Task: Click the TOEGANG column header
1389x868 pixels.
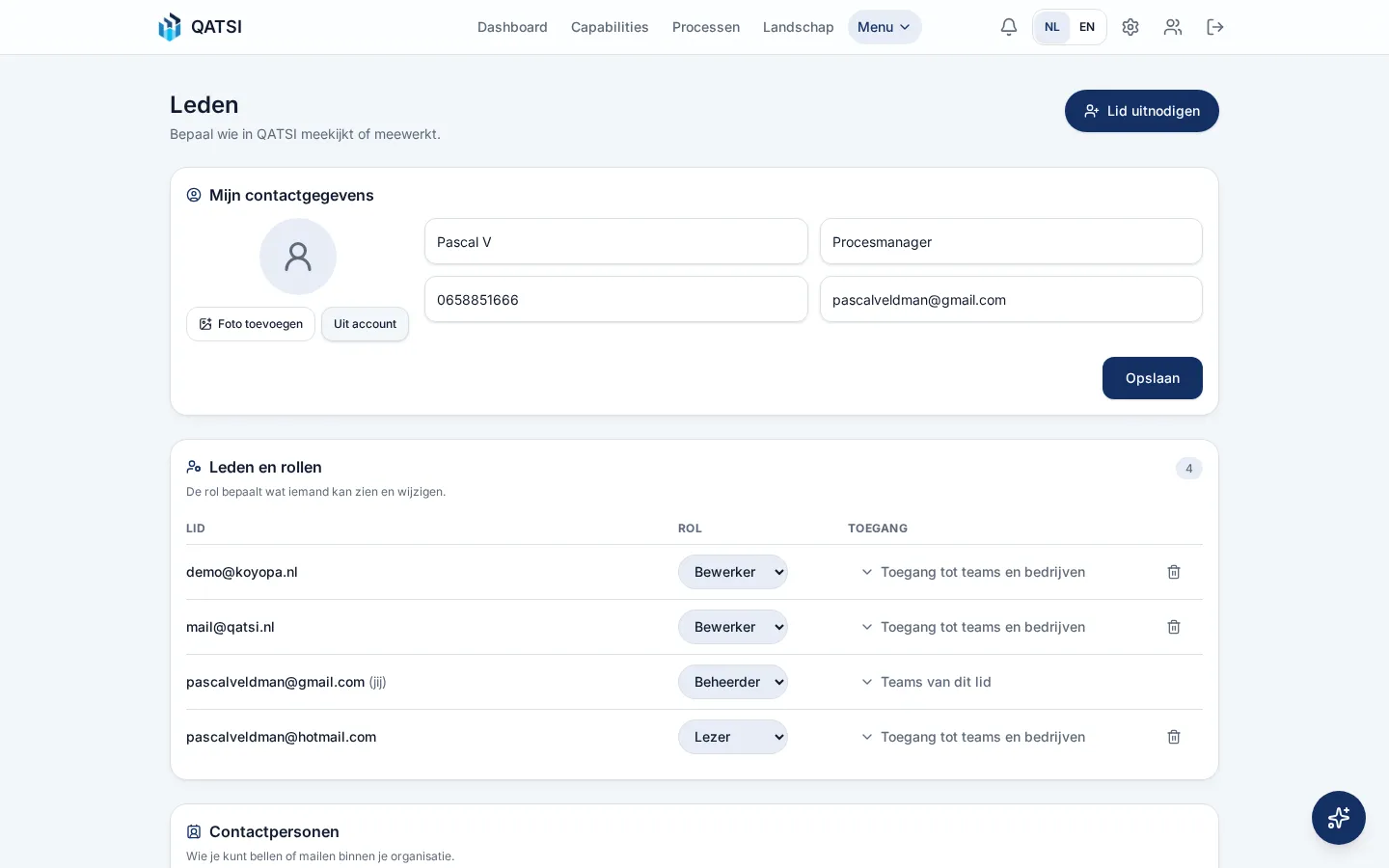Action: 878,529
